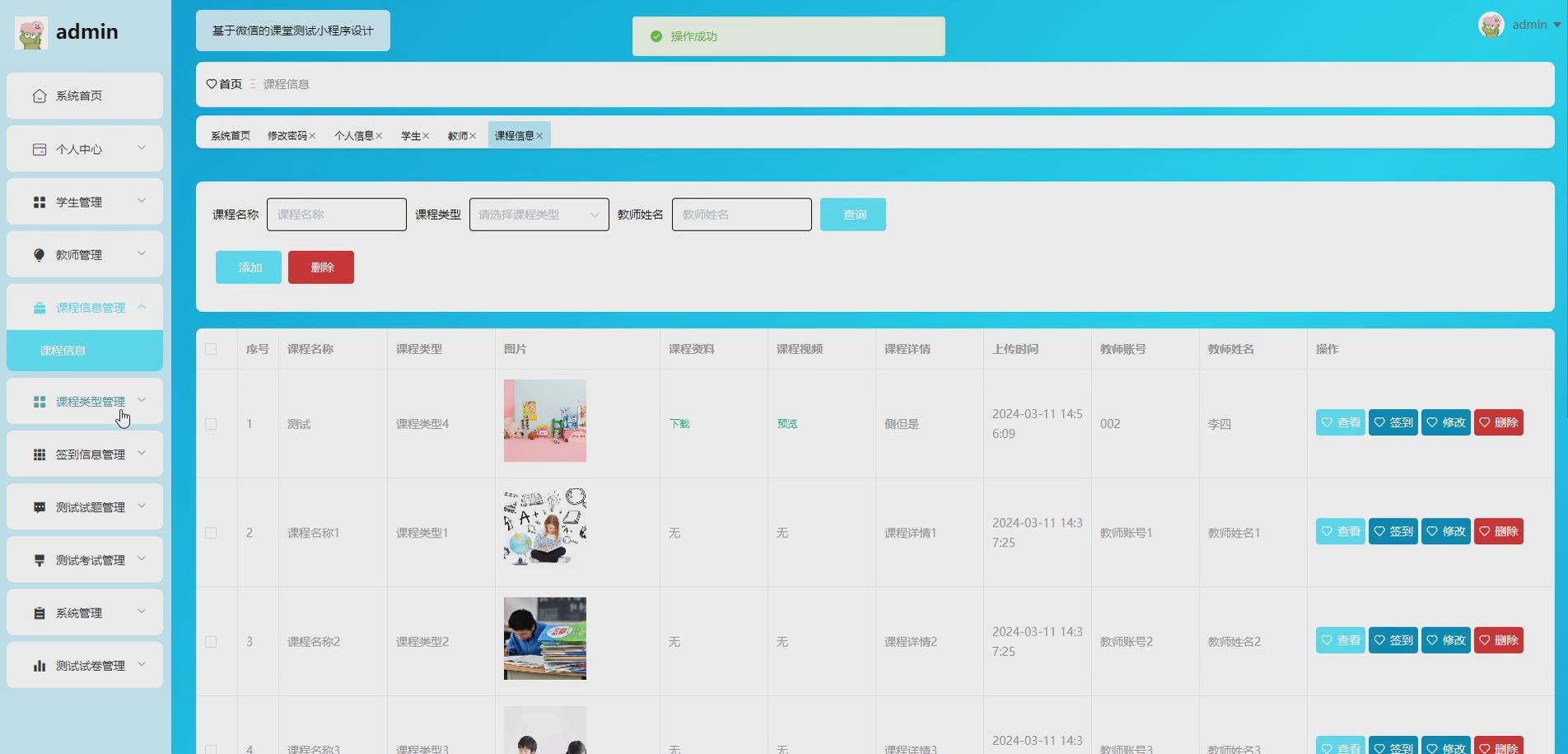1568x754 pixels.
Task: Check the box for row 2 课程名称1
Action: coord(211,533)
